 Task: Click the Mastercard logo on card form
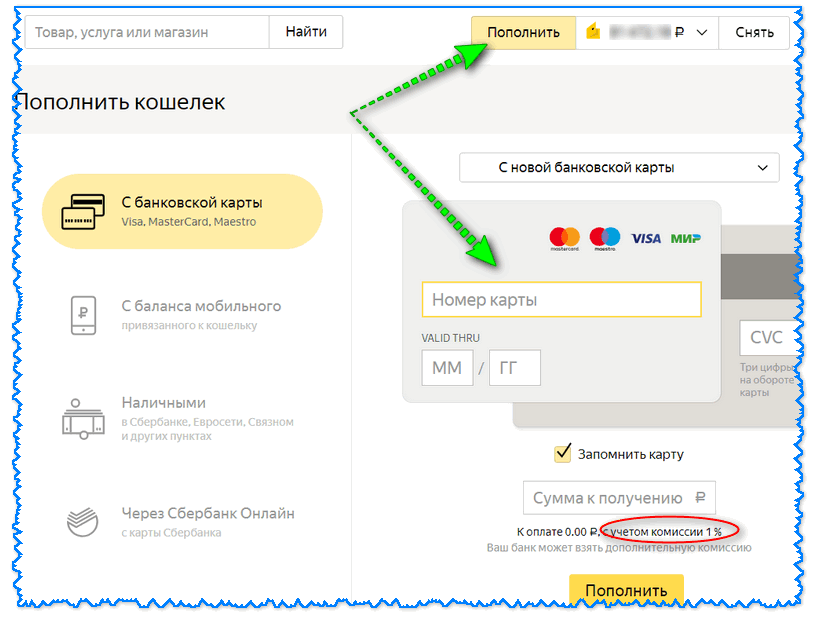point(565,238)
